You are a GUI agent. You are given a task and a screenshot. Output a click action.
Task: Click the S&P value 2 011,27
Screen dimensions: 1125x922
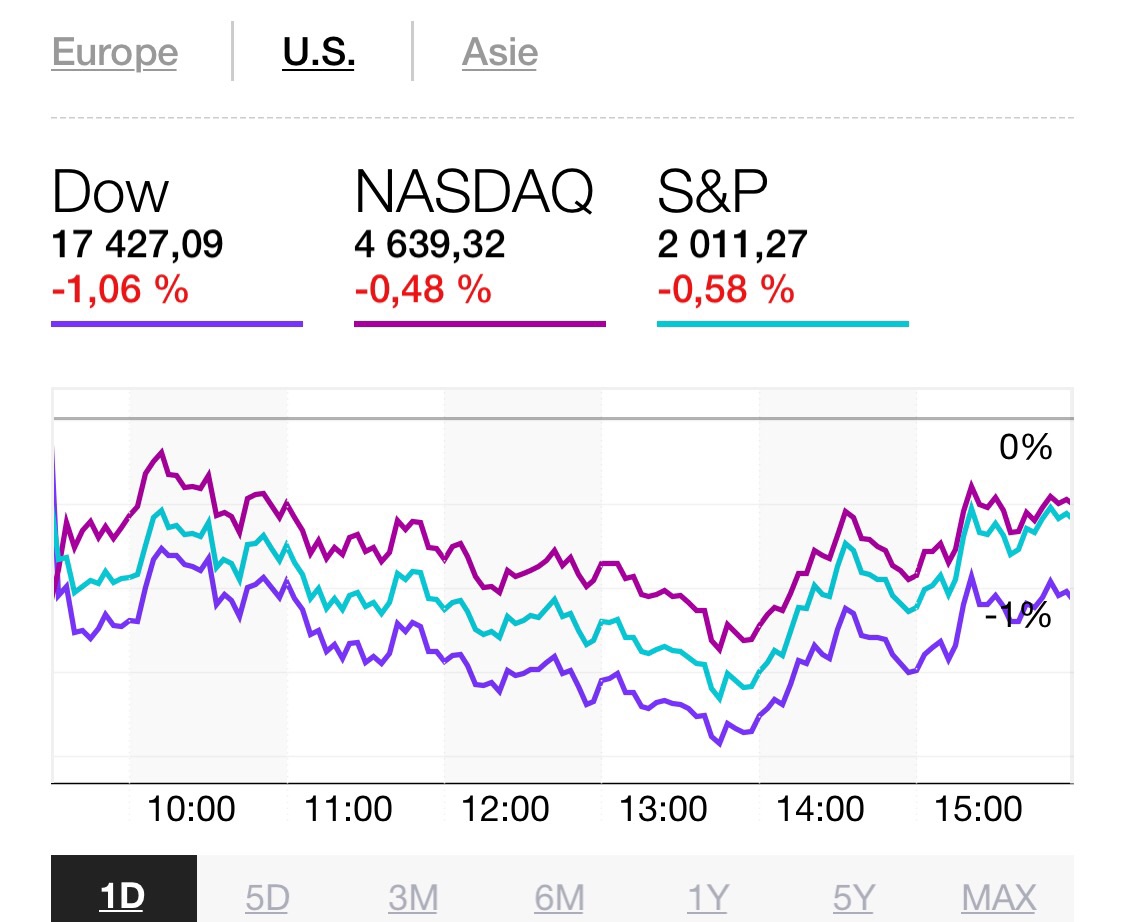[732, 244]
